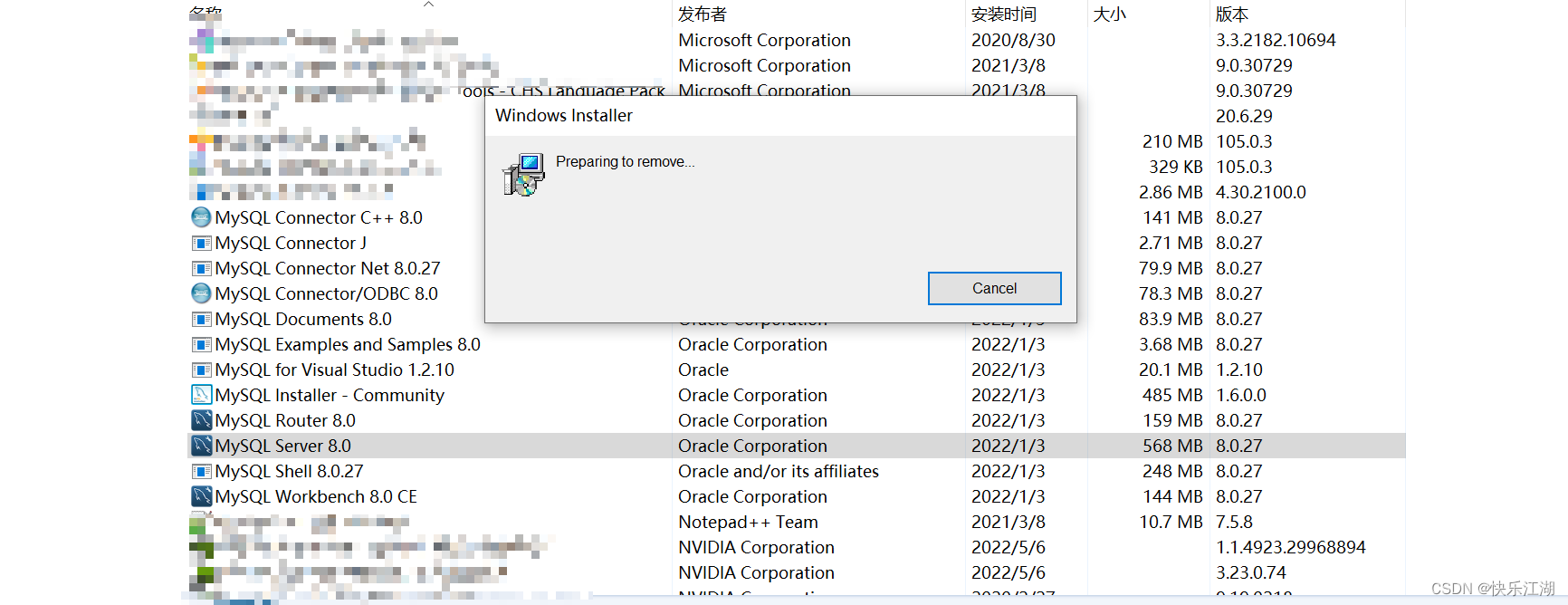Click the 10.7 MB Notepad++ size
Screen dimensions: 1568x605
[1171, 522]
